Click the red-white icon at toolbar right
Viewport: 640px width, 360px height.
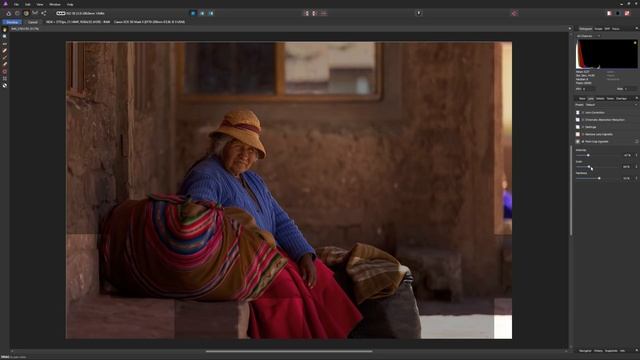pyautogui.click(x=609, y=13)
